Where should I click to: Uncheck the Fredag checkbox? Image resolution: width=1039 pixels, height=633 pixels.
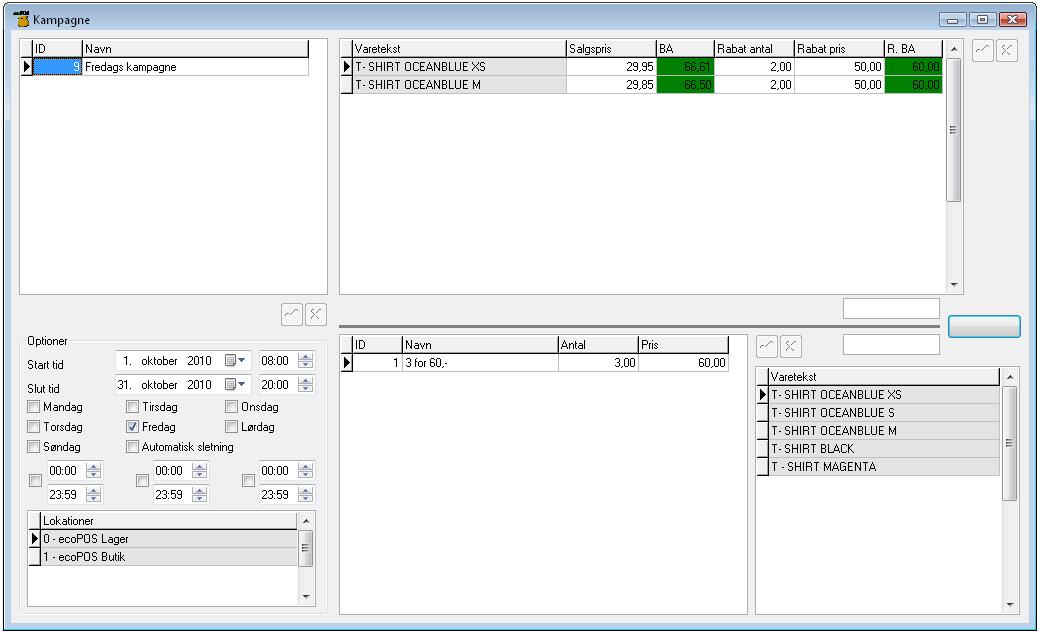(133, 427)
